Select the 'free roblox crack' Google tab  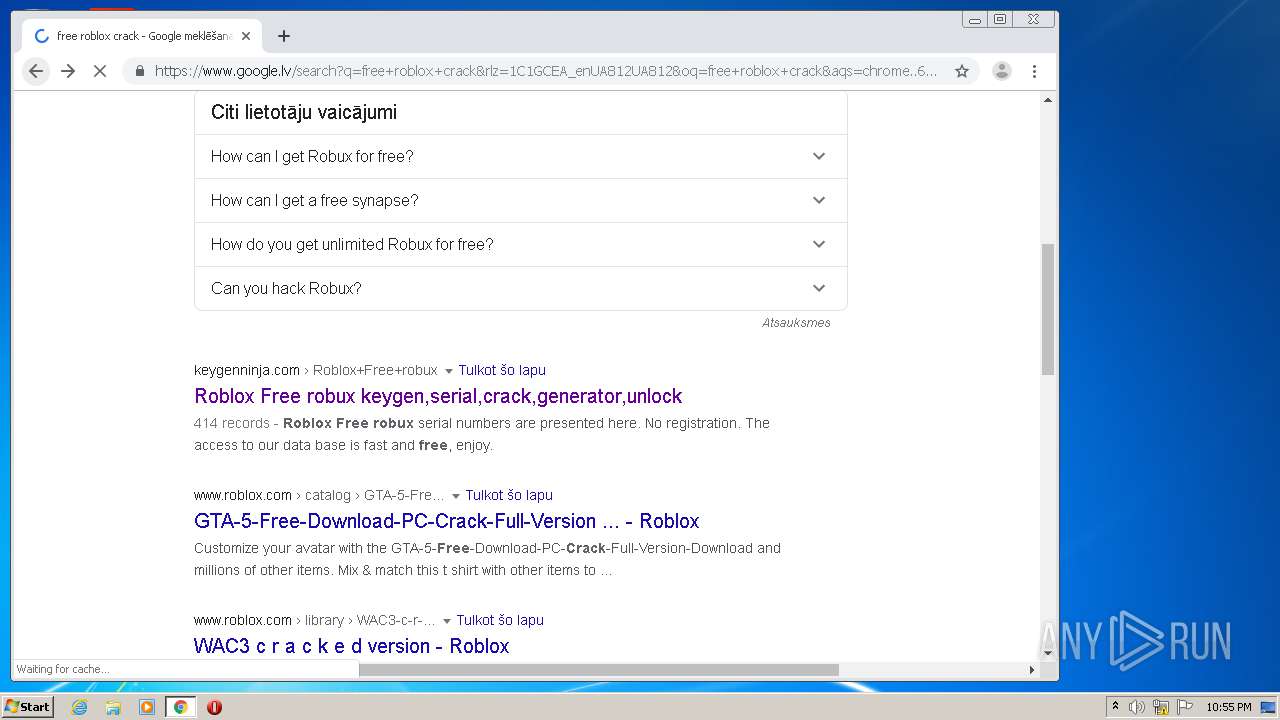tap(142, 36)
